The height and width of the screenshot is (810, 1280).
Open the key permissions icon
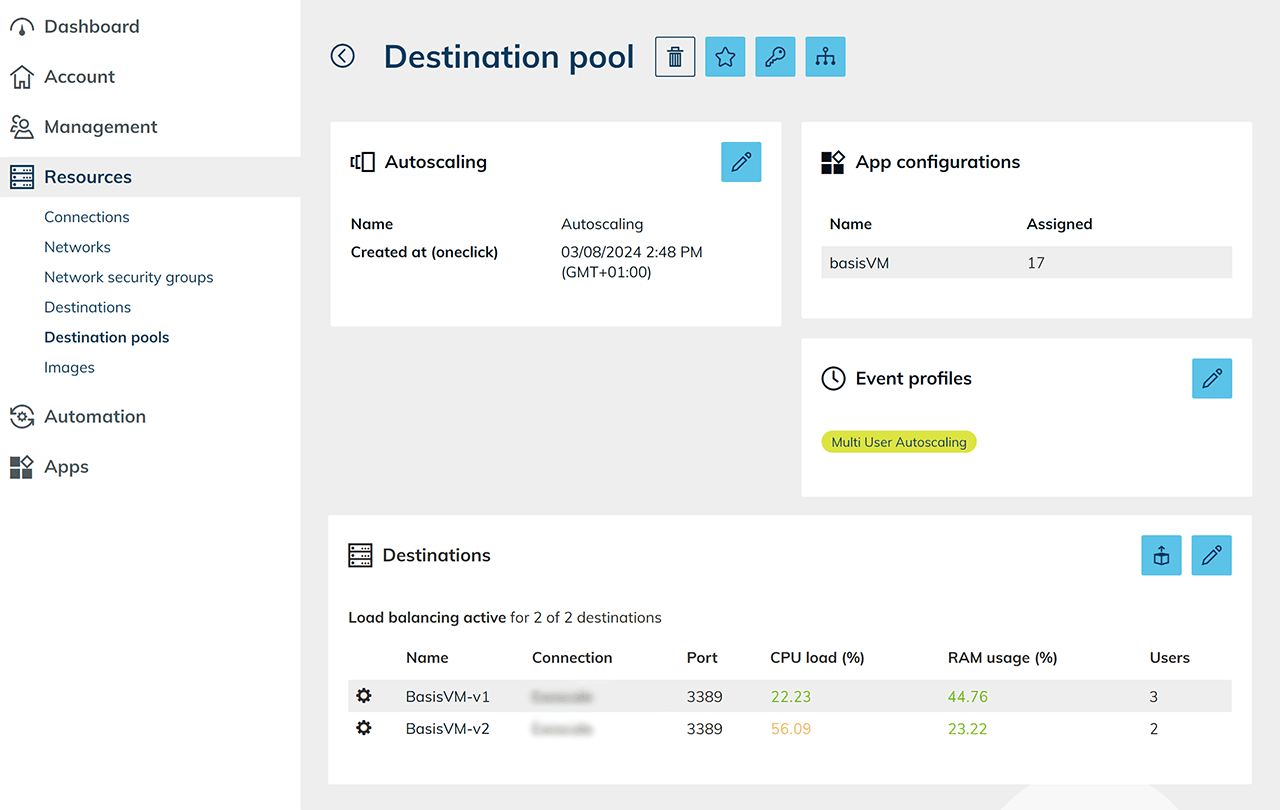click(x=775, y=57)
